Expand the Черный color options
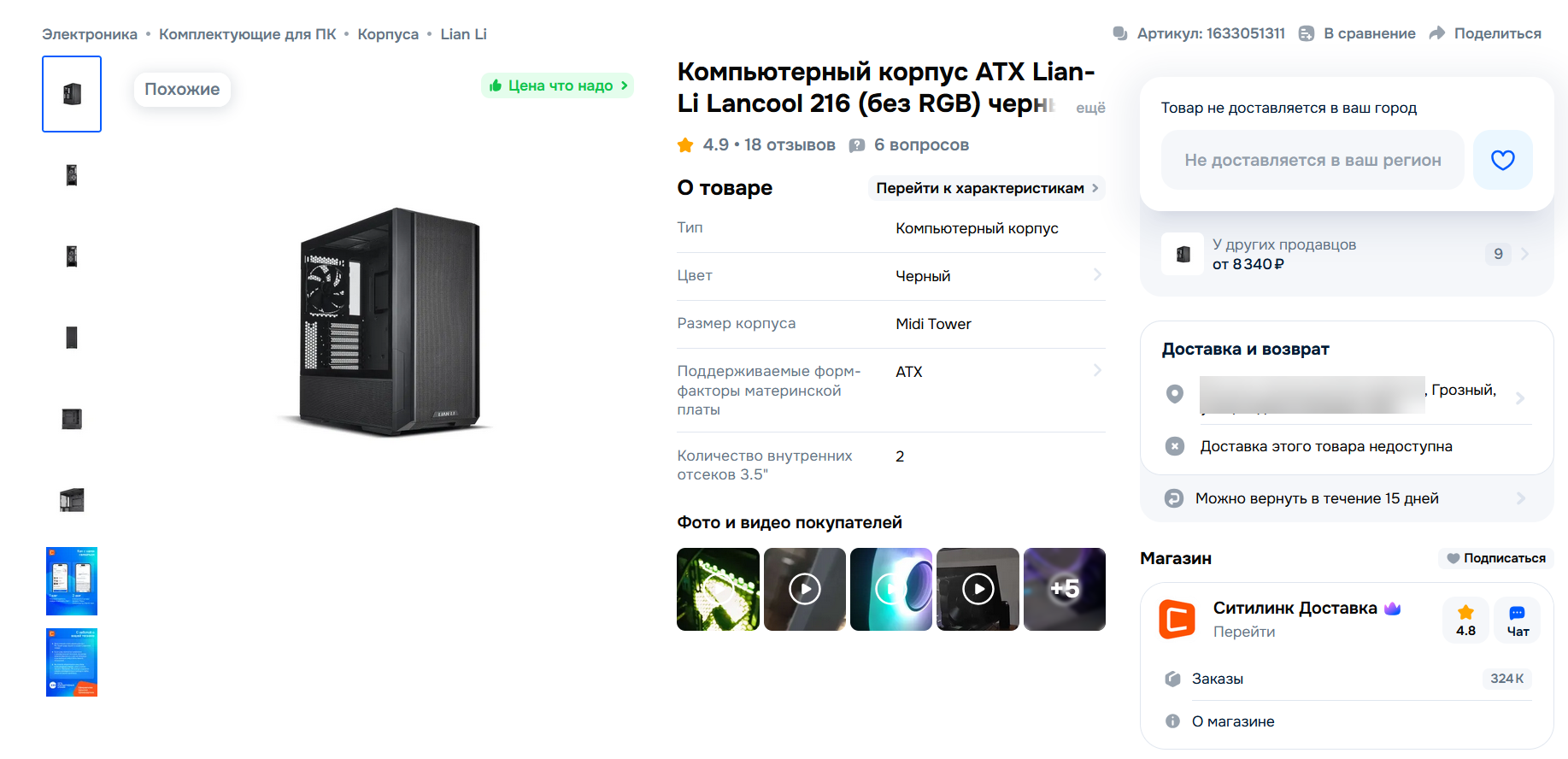Screen dimensions: 1568x759 [1096, 275]
